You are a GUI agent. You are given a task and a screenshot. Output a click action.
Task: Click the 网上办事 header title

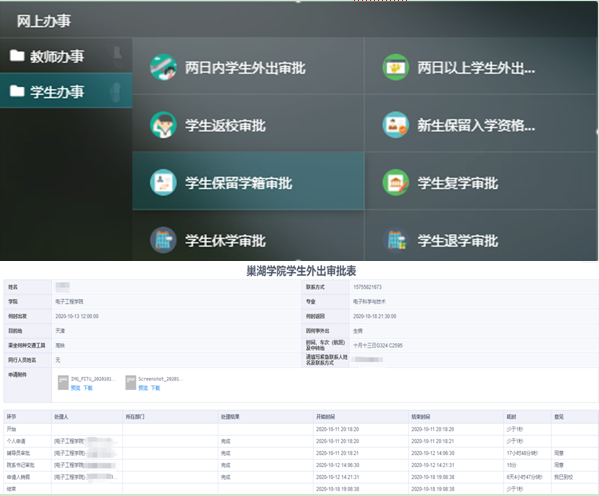44,21
